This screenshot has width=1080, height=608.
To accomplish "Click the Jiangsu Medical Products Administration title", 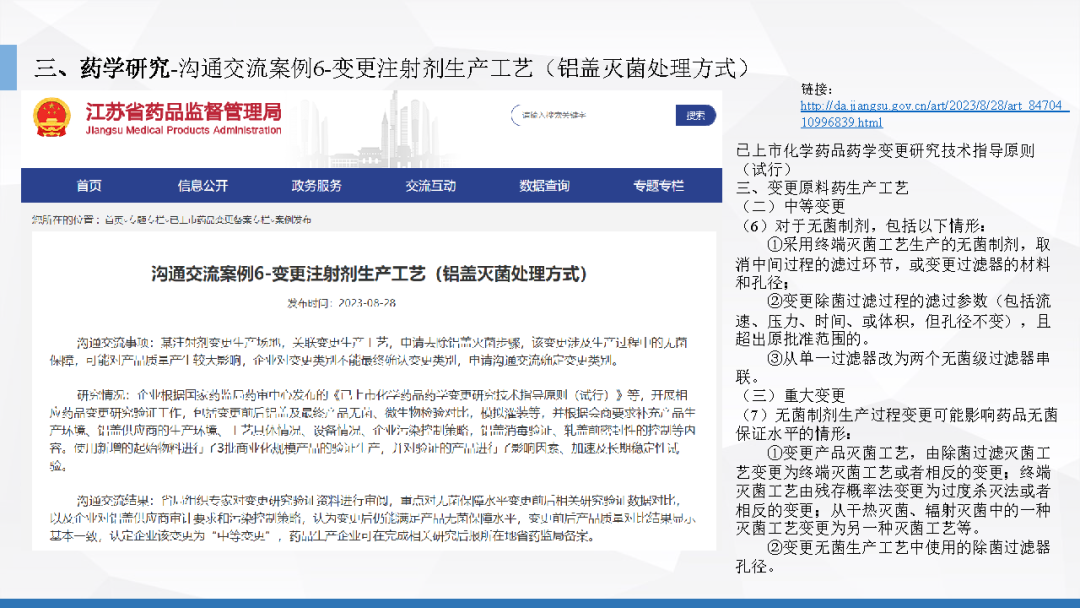I will click(184, 117).
